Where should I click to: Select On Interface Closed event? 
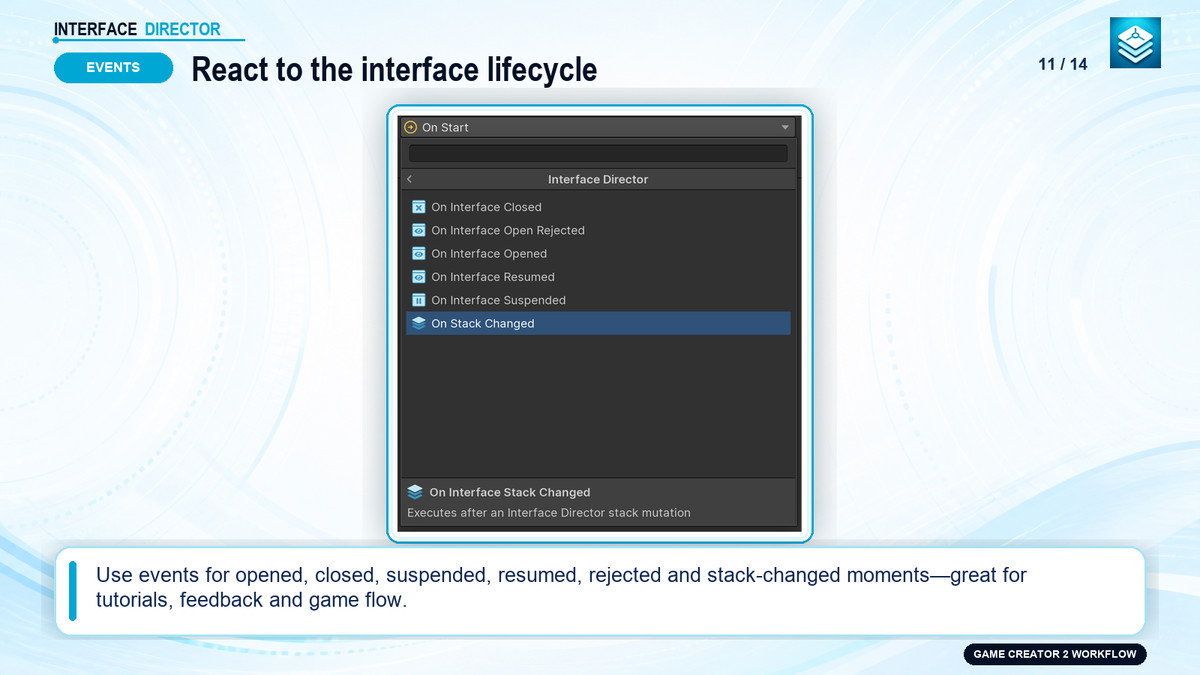click(598, 207)
